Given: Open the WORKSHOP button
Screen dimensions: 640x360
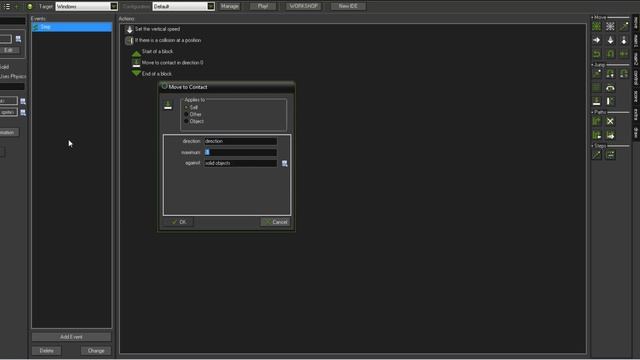Looking at the screenshot, I should tap(303, 6).
